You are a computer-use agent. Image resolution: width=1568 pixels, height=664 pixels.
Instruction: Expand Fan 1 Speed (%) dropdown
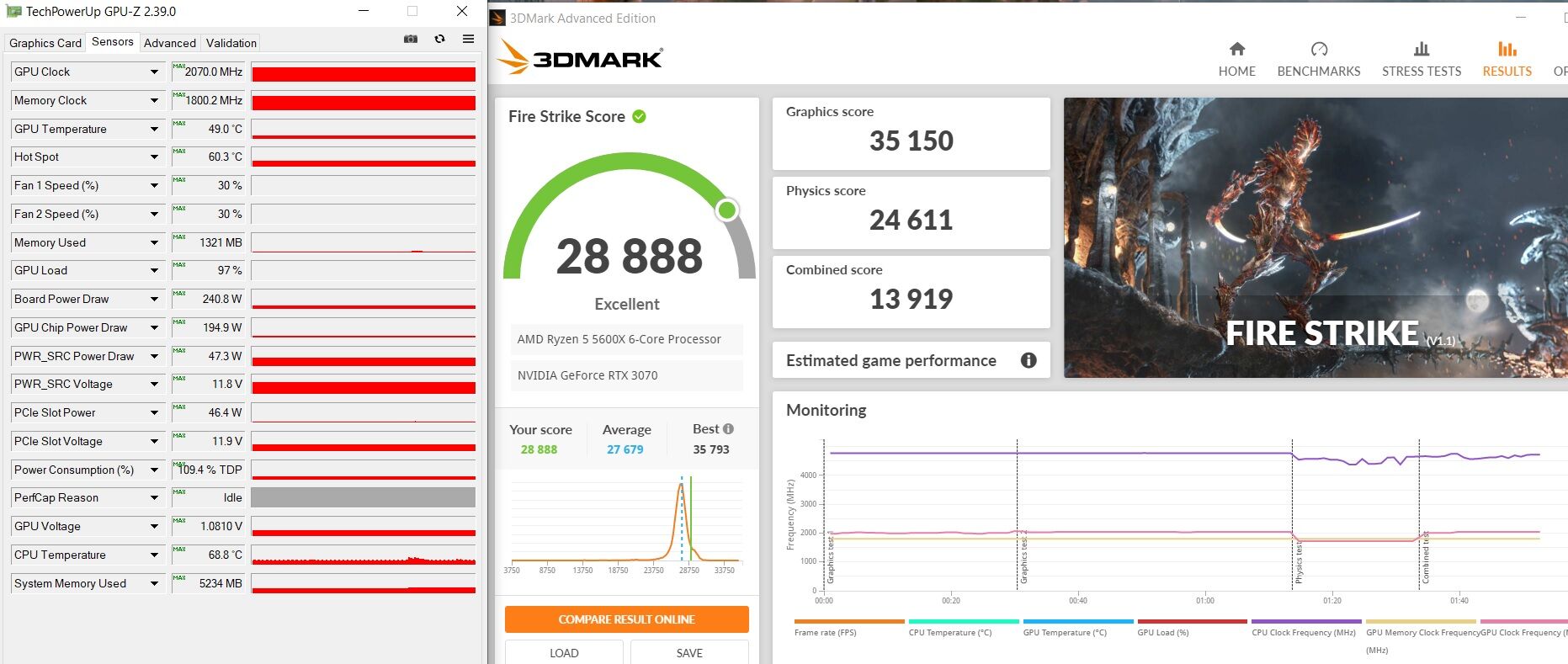click(154, 186)
